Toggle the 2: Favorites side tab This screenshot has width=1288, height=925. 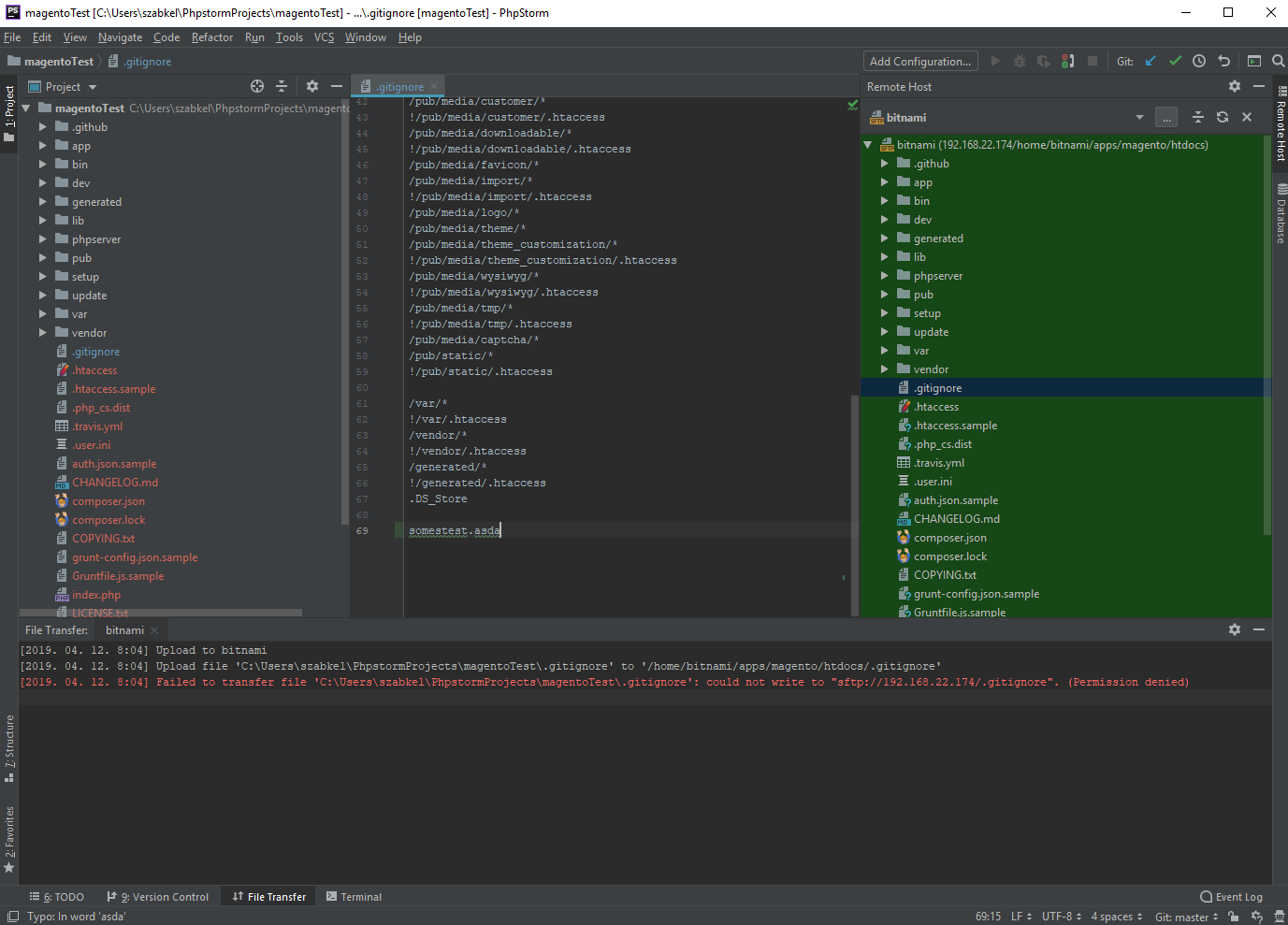coord(9,839)
